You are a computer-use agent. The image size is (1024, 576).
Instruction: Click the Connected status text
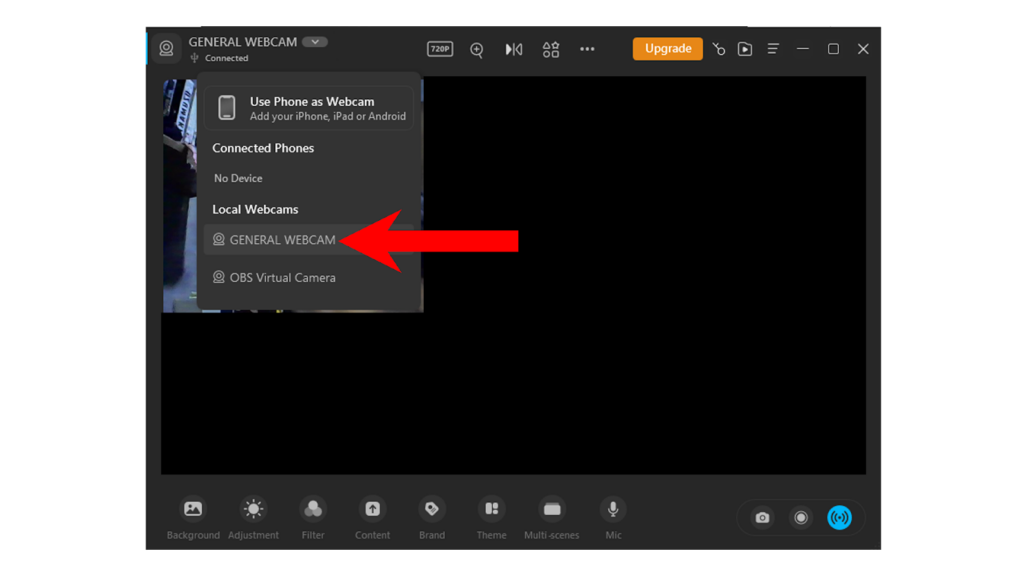click(227, 58)
